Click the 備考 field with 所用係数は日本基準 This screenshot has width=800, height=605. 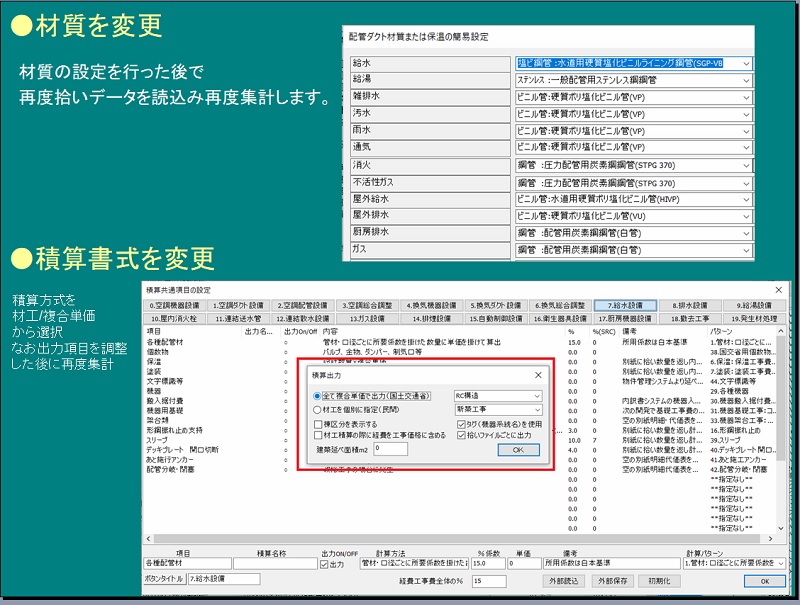point(611,563)
